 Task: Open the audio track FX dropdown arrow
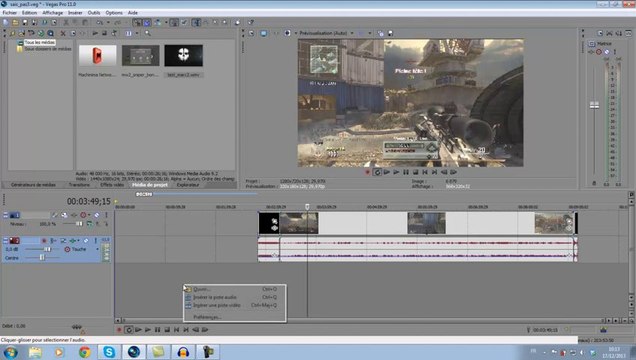pyautogui.click(x=78, y=240)
